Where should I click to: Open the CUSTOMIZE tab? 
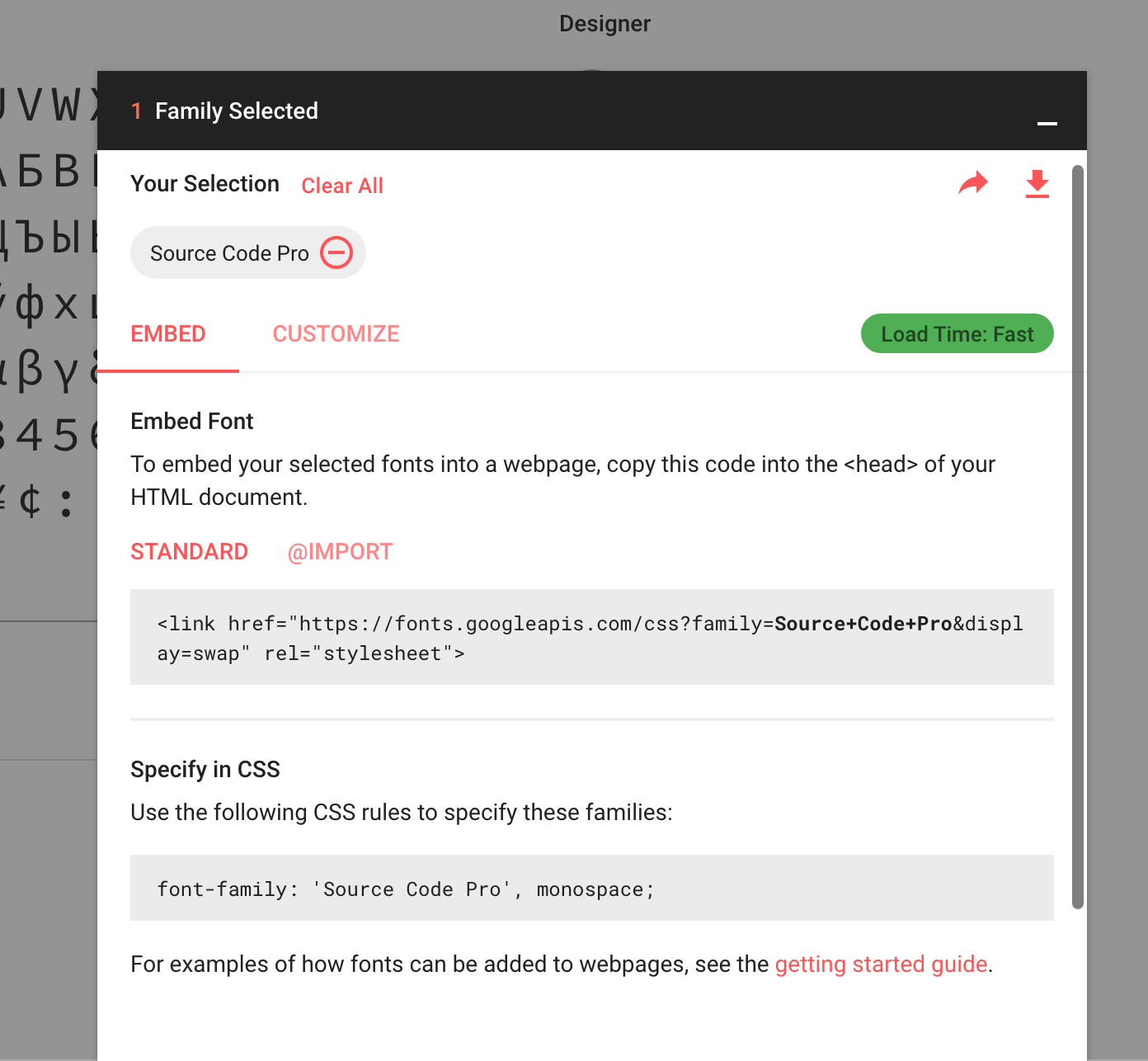tap(336, 334)
